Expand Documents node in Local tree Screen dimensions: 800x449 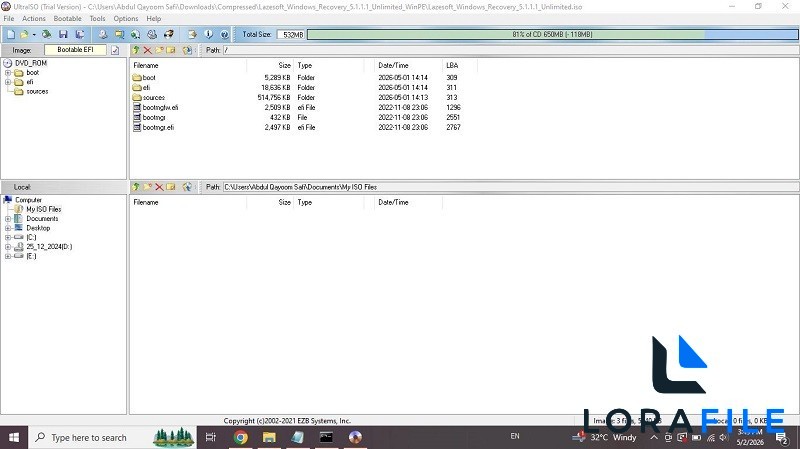click(8, 219)
